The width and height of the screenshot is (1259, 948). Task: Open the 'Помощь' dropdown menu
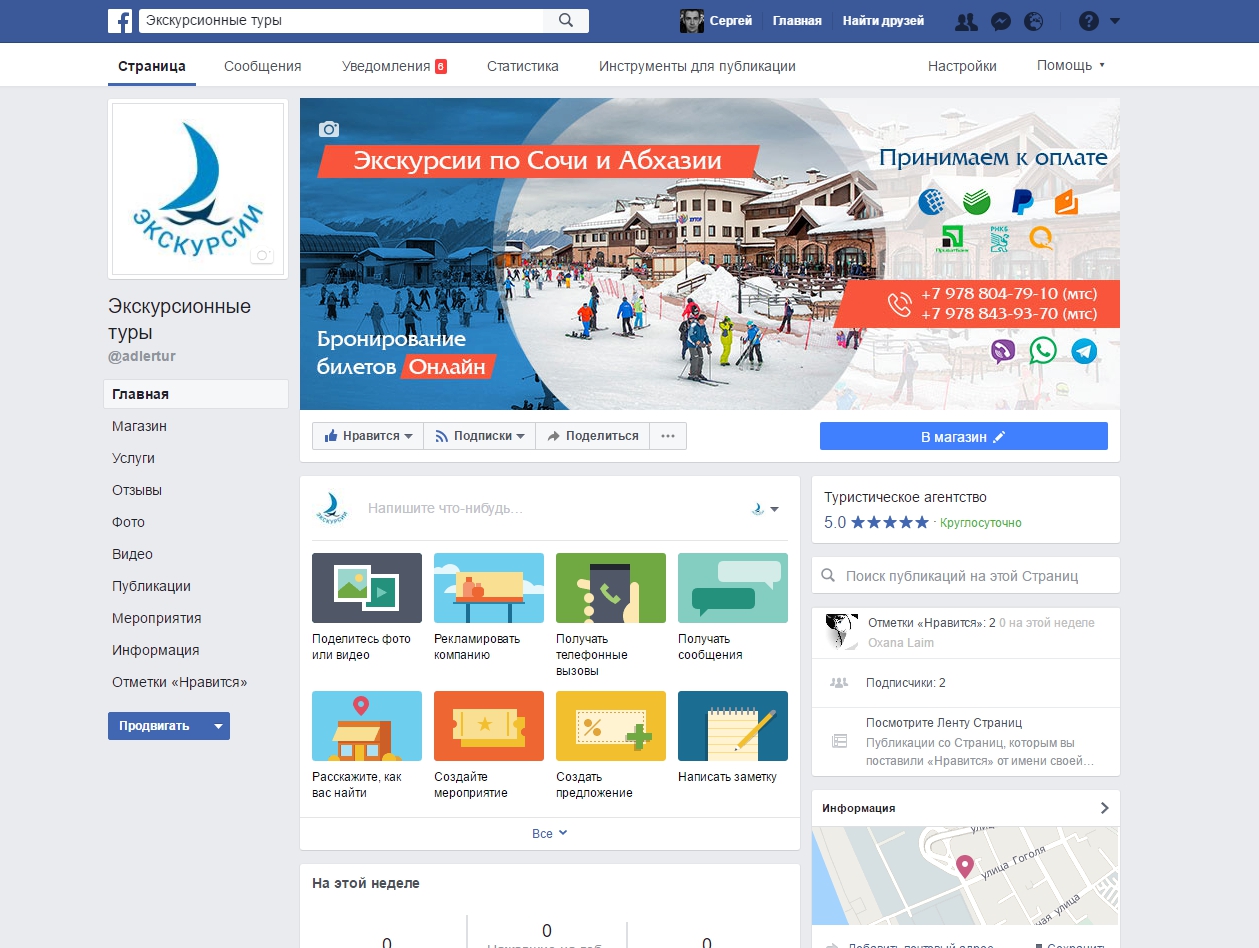(1071, 66)
